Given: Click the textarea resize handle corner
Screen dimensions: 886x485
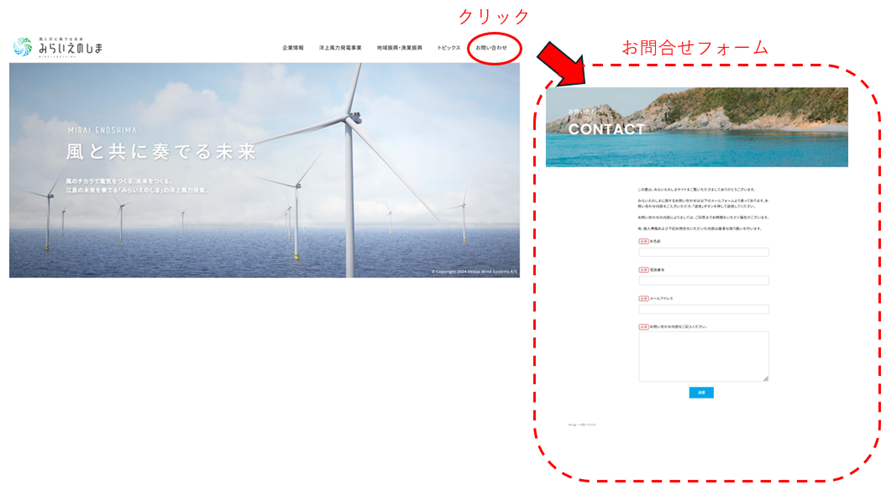Looking at the screenshot, I should 766,378.
